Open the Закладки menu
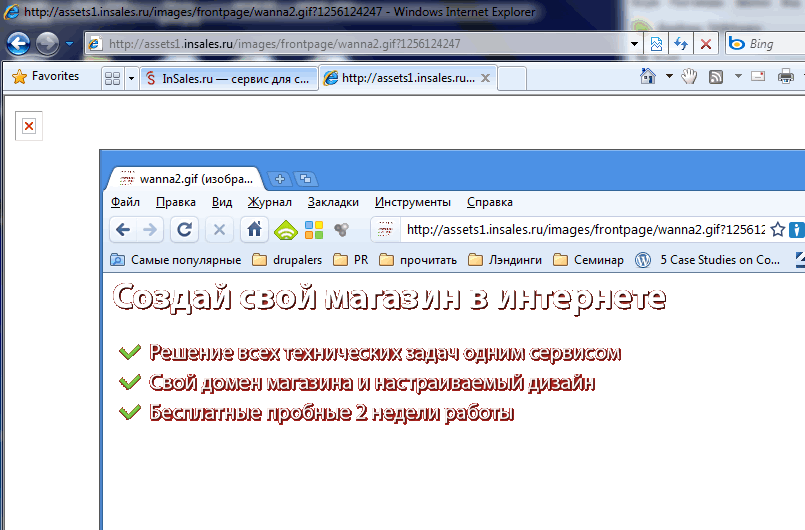 333,202
